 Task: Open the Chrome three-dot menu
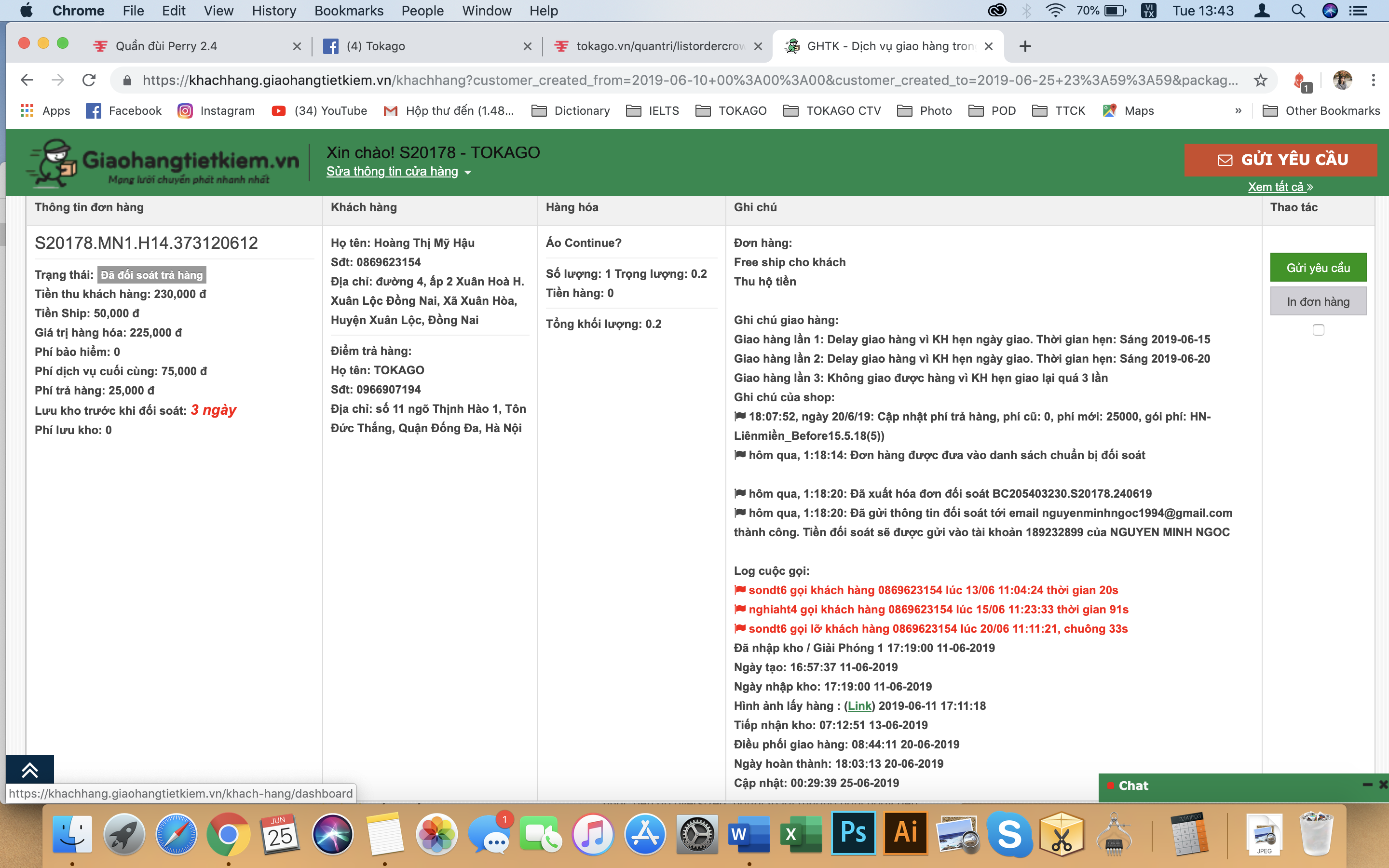(x=1374, y=80)
